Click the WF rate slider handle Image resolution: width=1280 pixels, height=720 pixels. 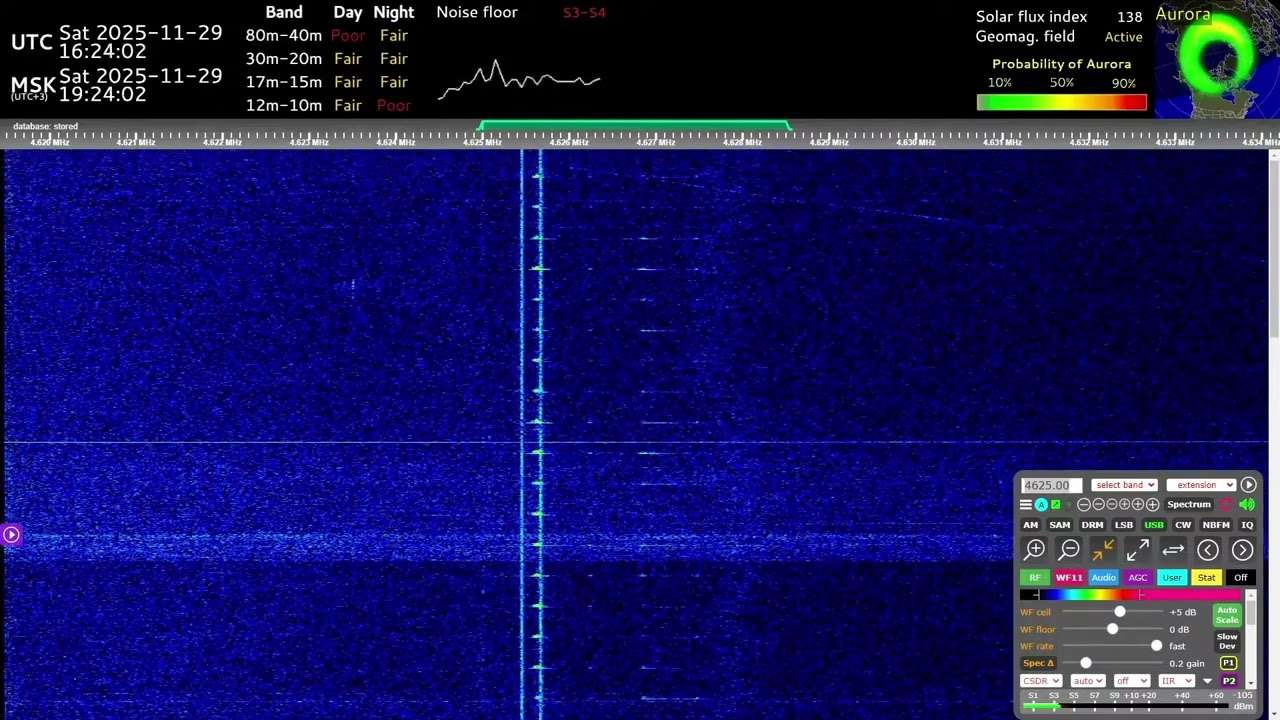point(1157,646)
